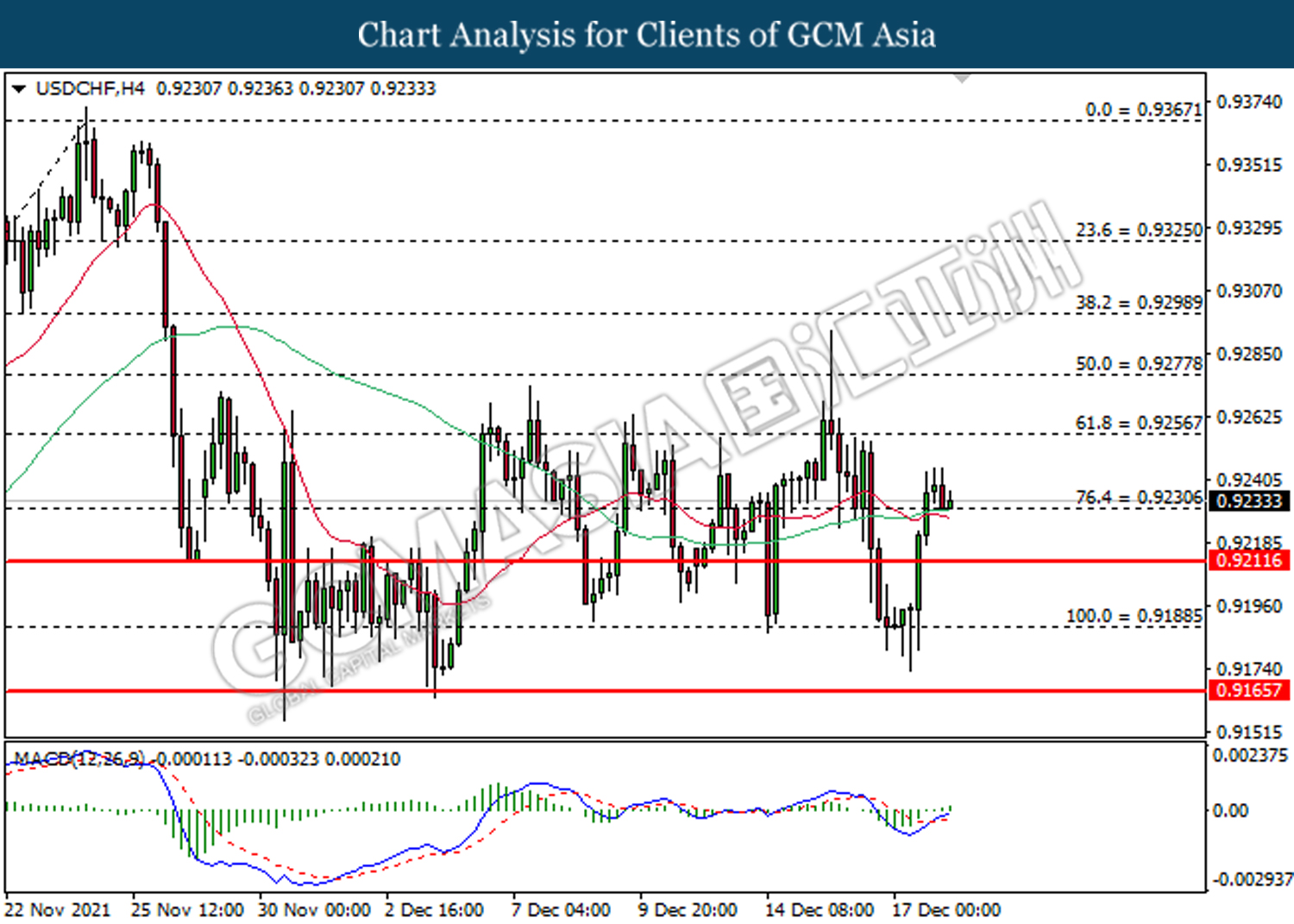Select the 38.2 = 0.92989 Fibonacci label
Screen dimensions: 1294x924
(x=1139, y=303)
